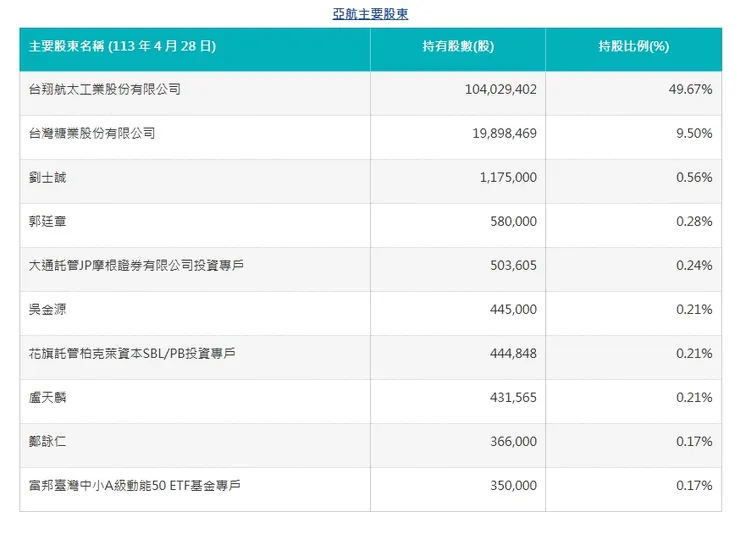
Task: Select share count 350,000
Action: pos(513,486)
